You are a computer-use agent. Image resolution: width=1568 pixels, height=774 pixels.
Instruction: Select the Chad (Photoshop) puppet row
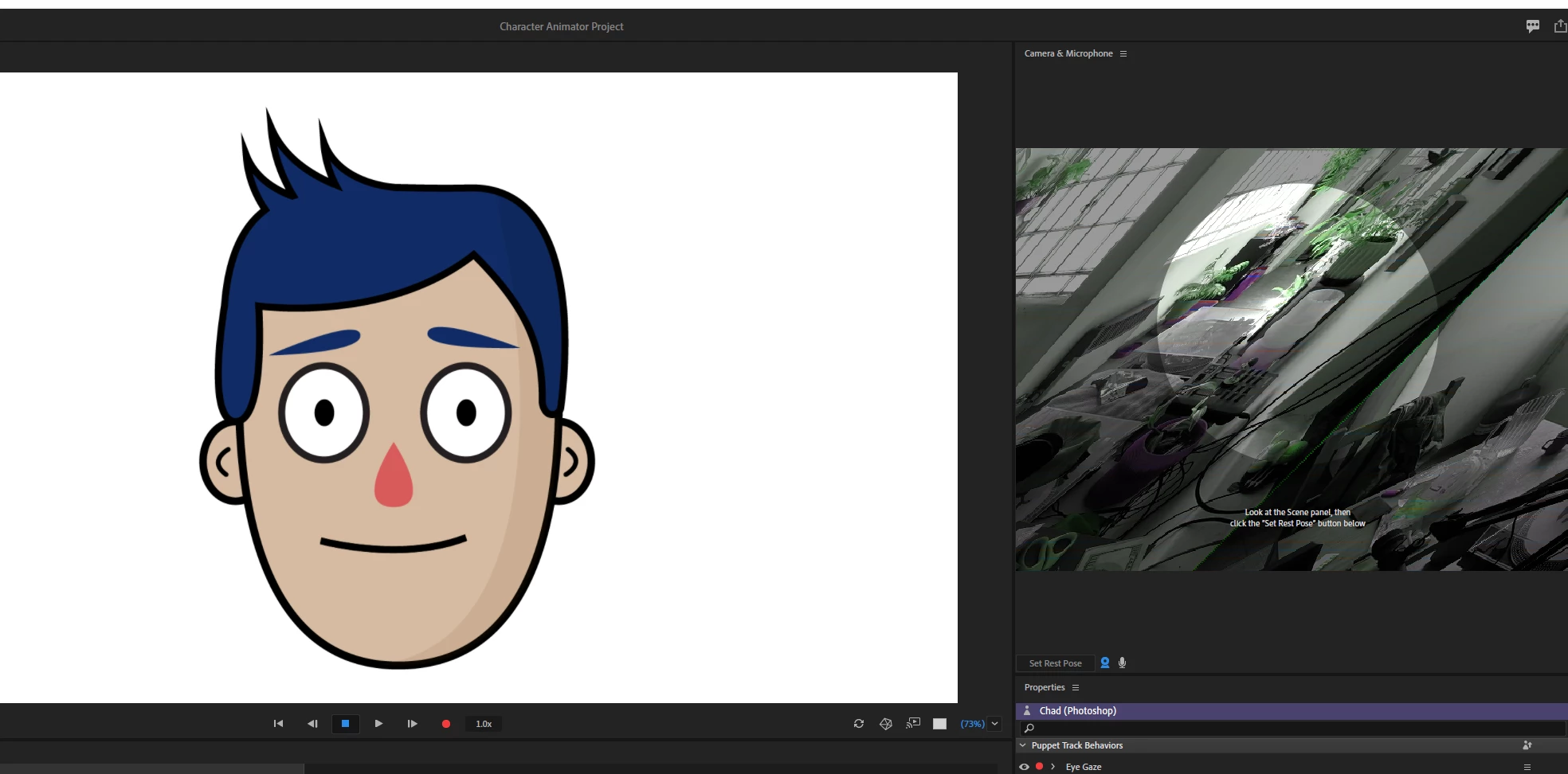(x=1292, y=711)
